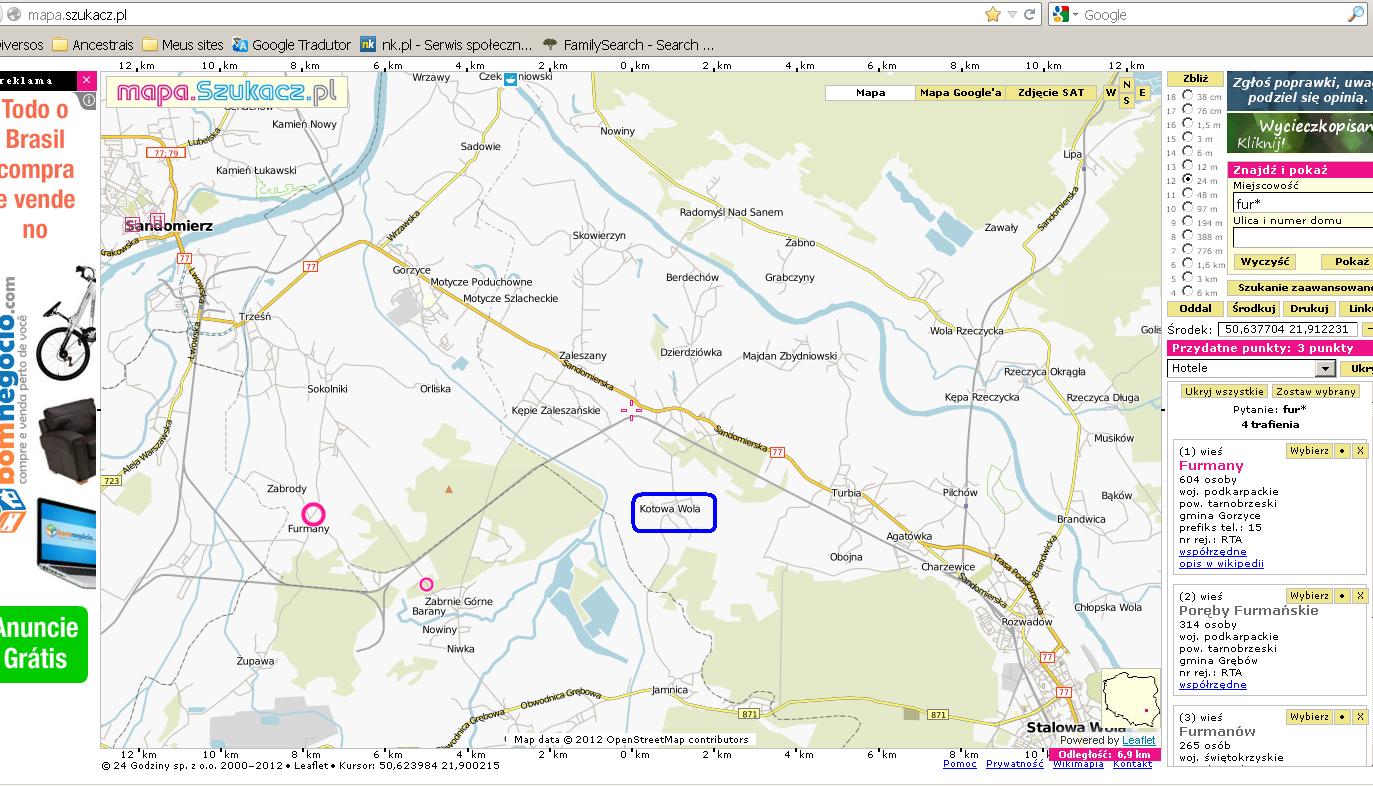
Task: Select zoom level 7 (776 m)
Action: [1188, 250]
